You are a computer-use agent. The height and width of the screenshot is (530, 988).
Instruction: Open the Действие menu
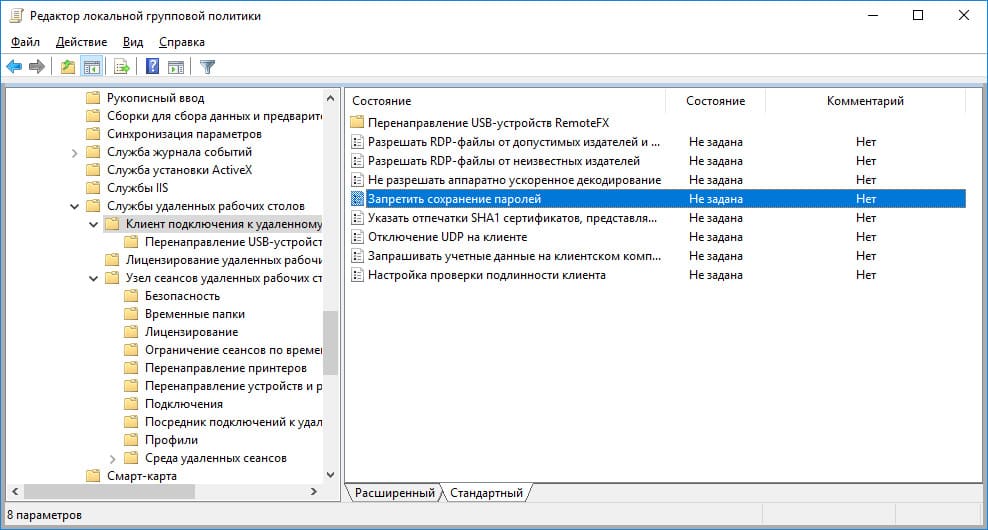[81, 42]
